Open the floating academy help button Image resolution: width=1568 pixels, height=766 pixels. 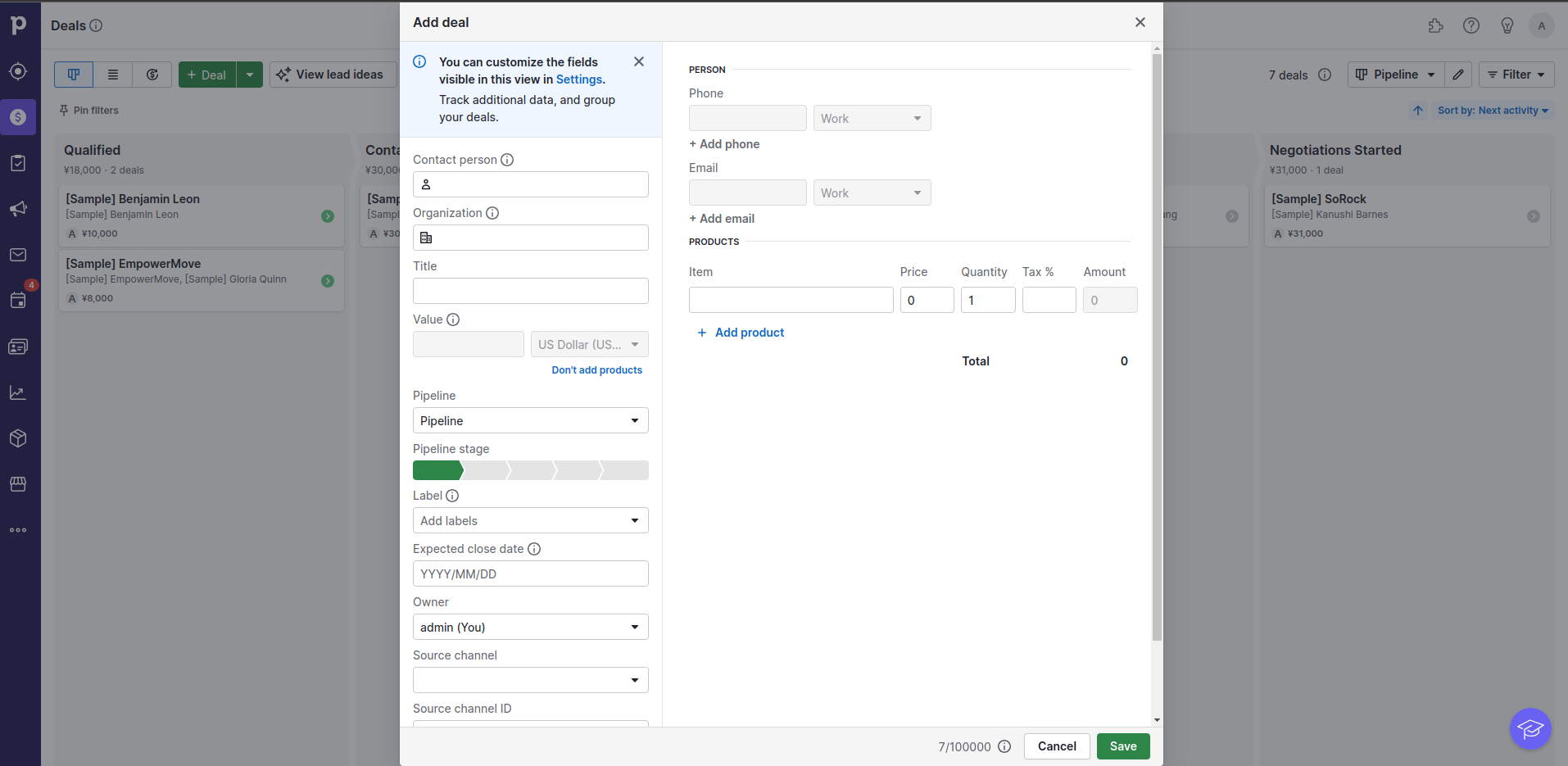tap(1529, 728)
